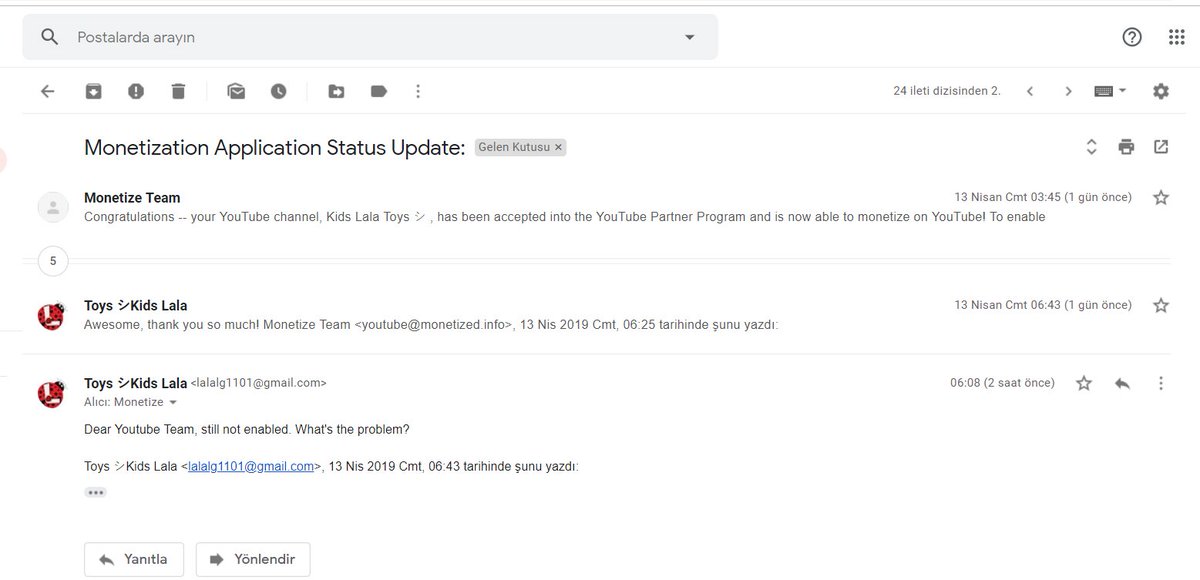The width and height of the screenshot is (1200, 580).
Task: Open the labels icon
Action: [x=379, y=91]
